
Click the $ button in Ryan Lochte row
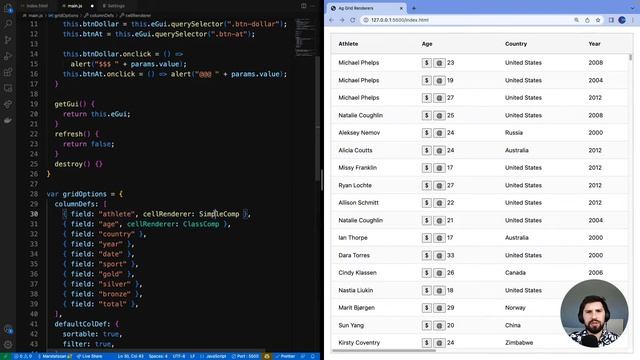tap(427, 185)
